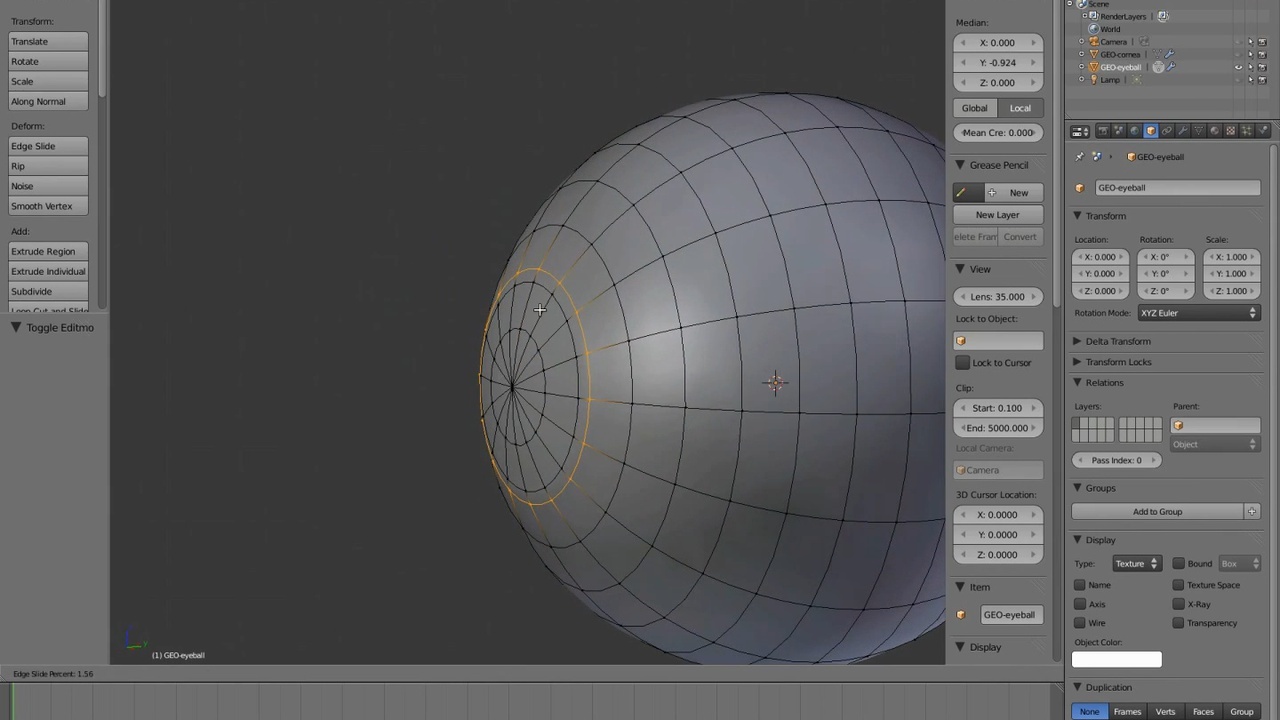Toggle visibility eye for GEO-eyeball
The image size is (1280, 720).
[x=1238, y=67]
